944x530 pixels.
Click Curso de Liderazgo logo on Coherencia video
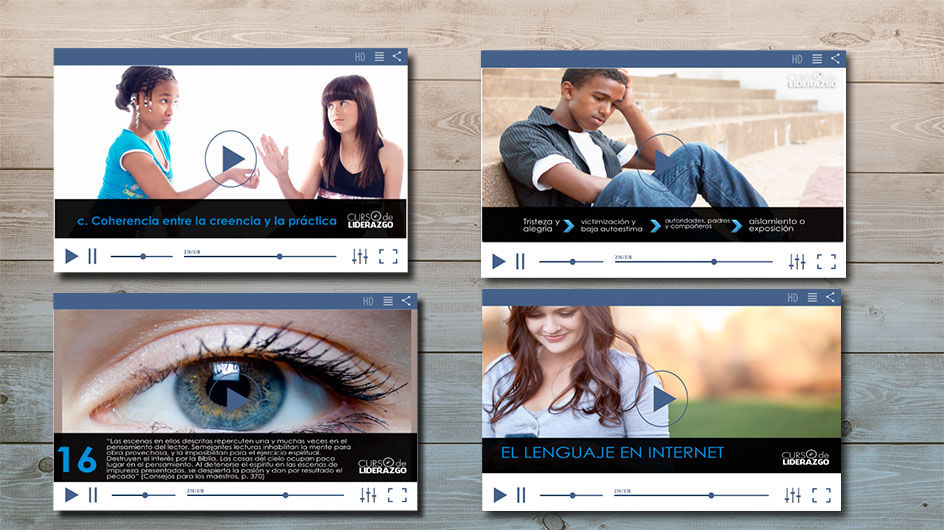click(370, 220)
